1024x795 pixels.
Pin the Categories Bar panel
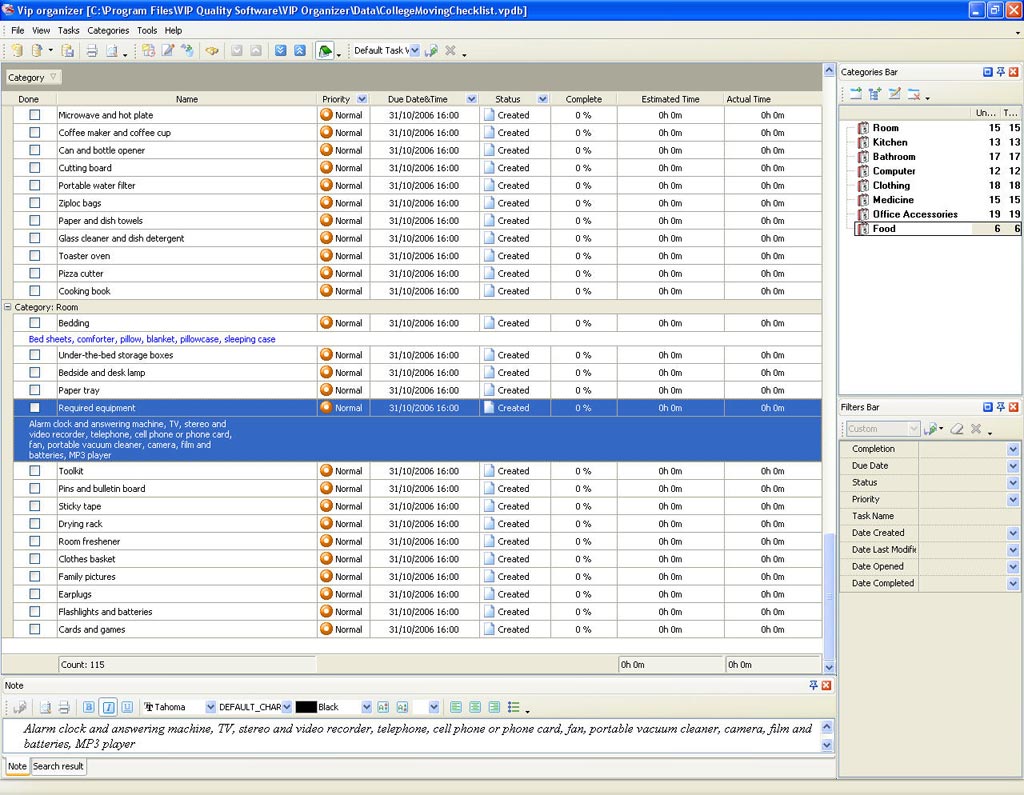tap(1000, 72)
